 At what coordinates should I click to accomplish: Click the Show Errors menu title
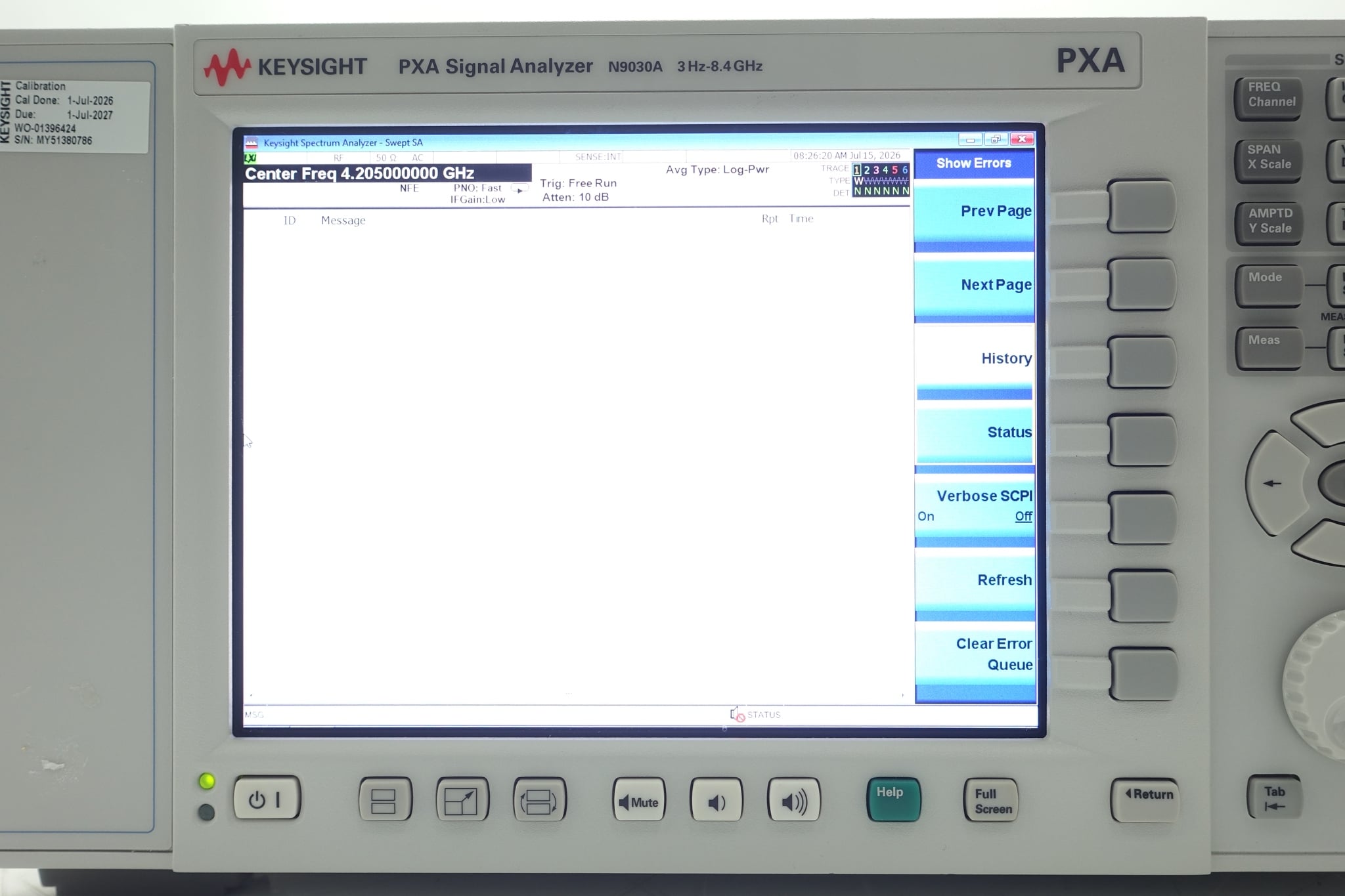click(974, 163)
